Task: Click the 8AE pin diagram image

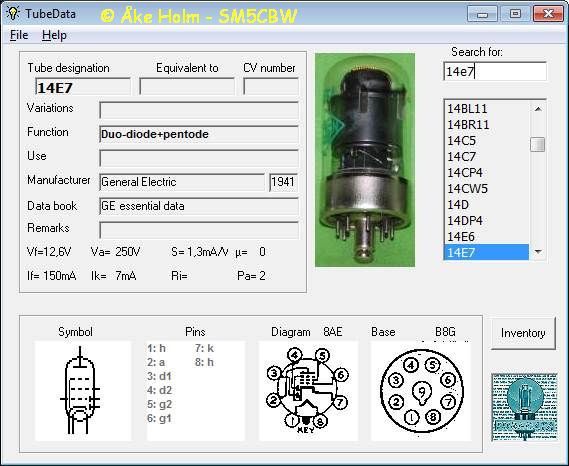Action: click(308, 391)
